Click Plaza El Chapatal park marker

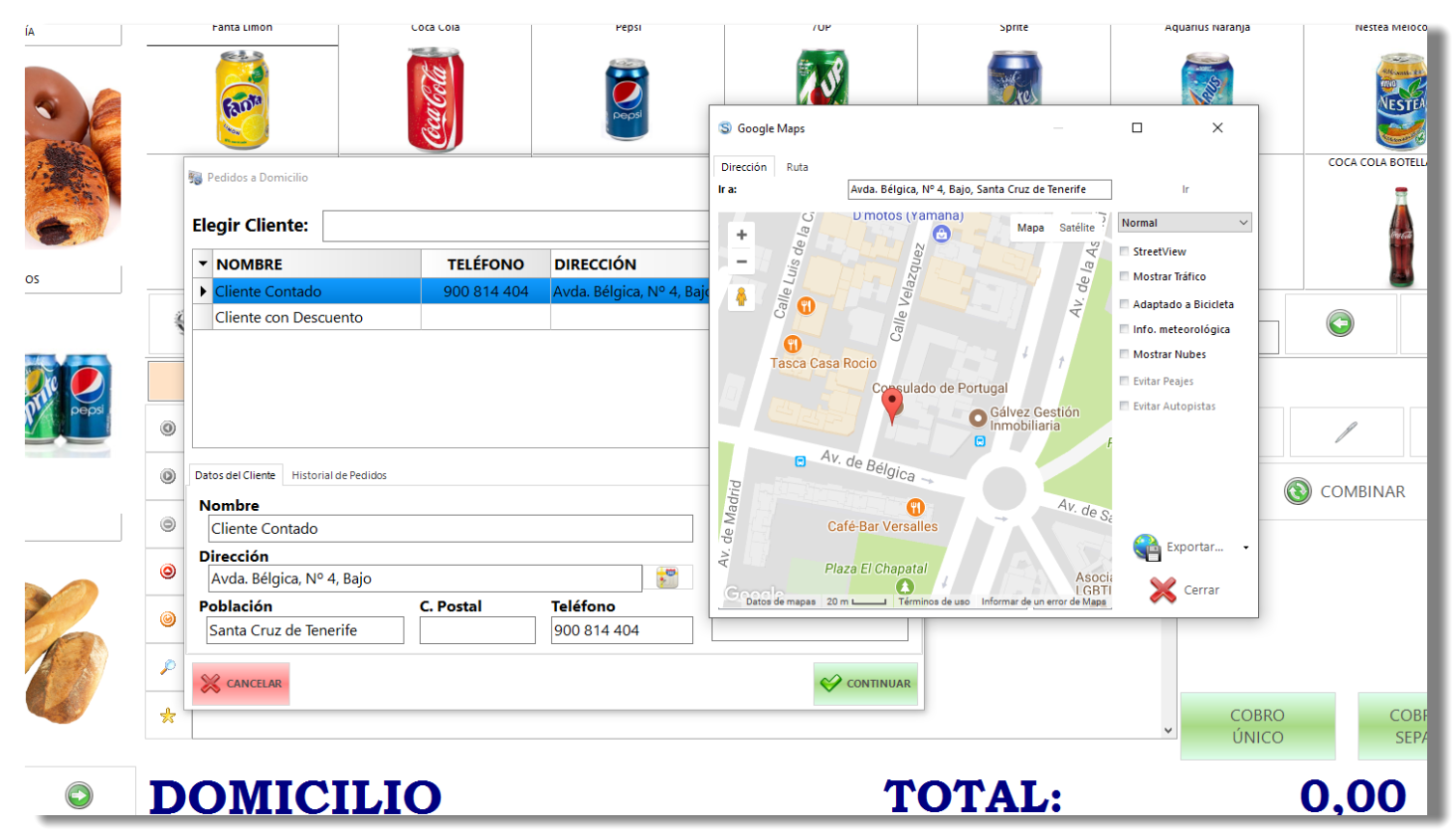(x=904, y=587)
